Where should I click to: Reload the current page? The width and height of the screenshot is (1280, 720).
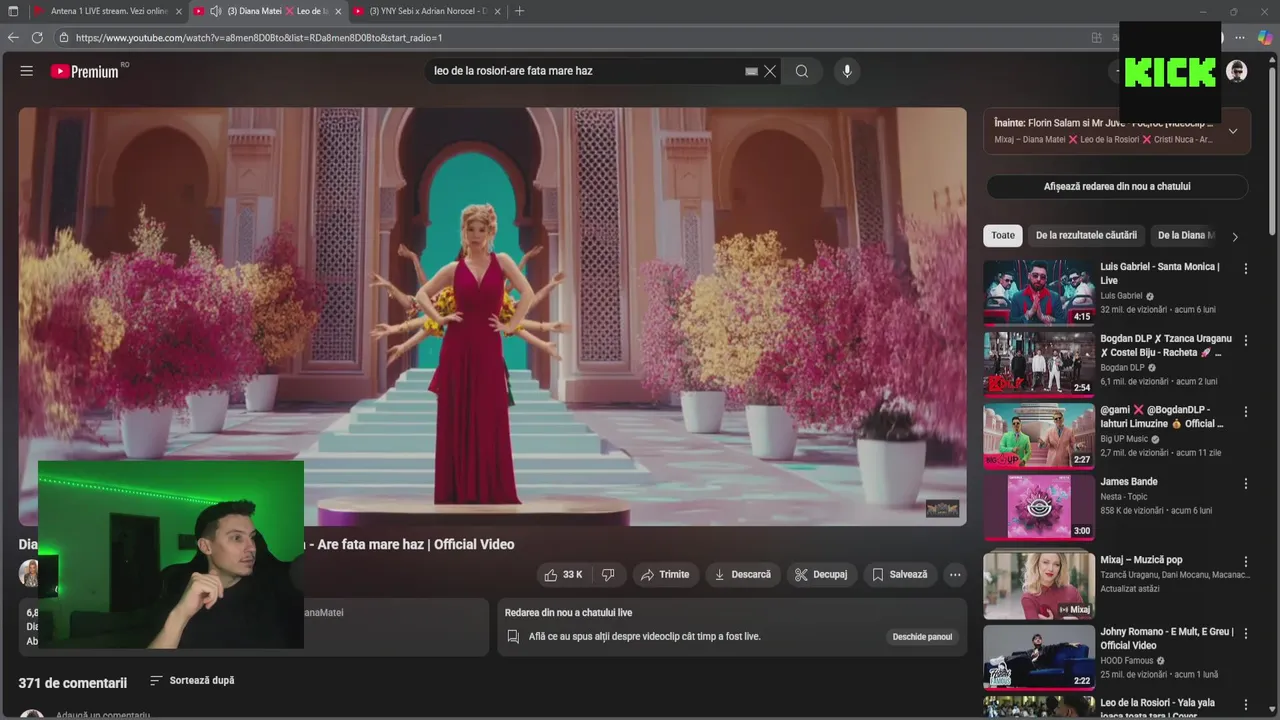tap(37, 38)
